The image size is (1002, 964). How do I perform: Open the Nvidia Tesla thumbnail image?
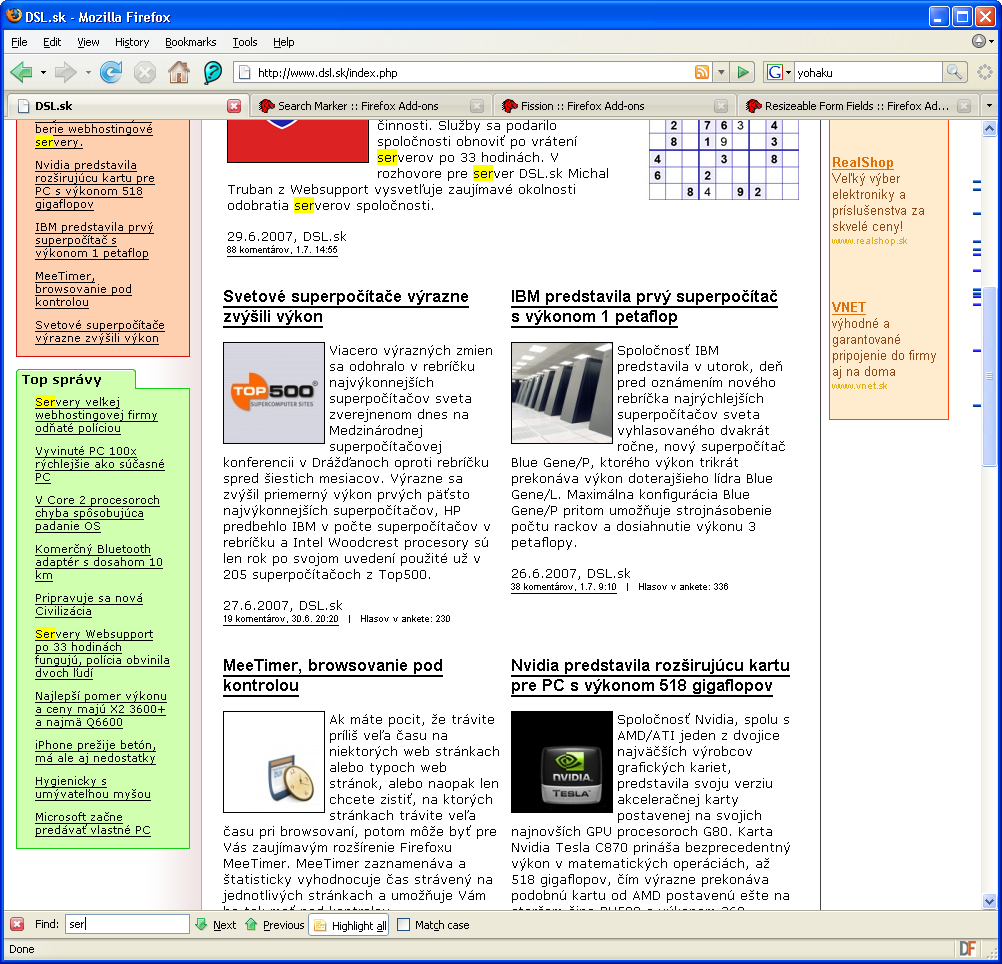(x=562, y=761)
